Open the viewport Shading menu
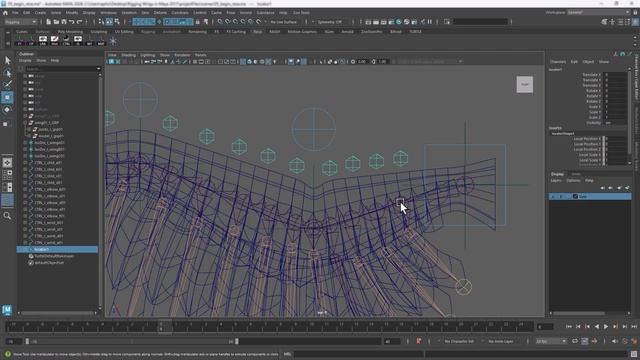The width and height of the screenshot is (640, 360). click(128, 55)
